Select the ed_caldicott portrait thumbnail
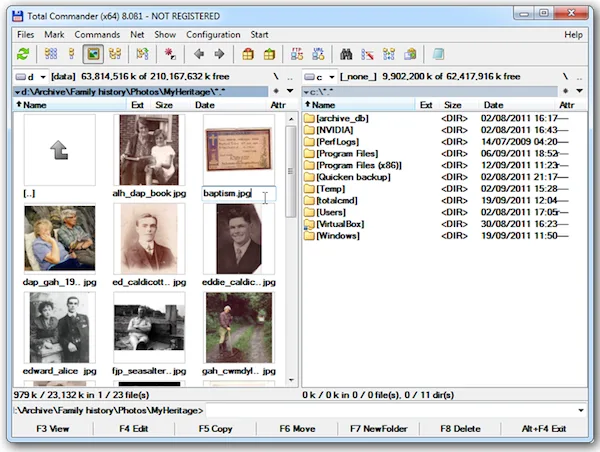 click(149, 239)
